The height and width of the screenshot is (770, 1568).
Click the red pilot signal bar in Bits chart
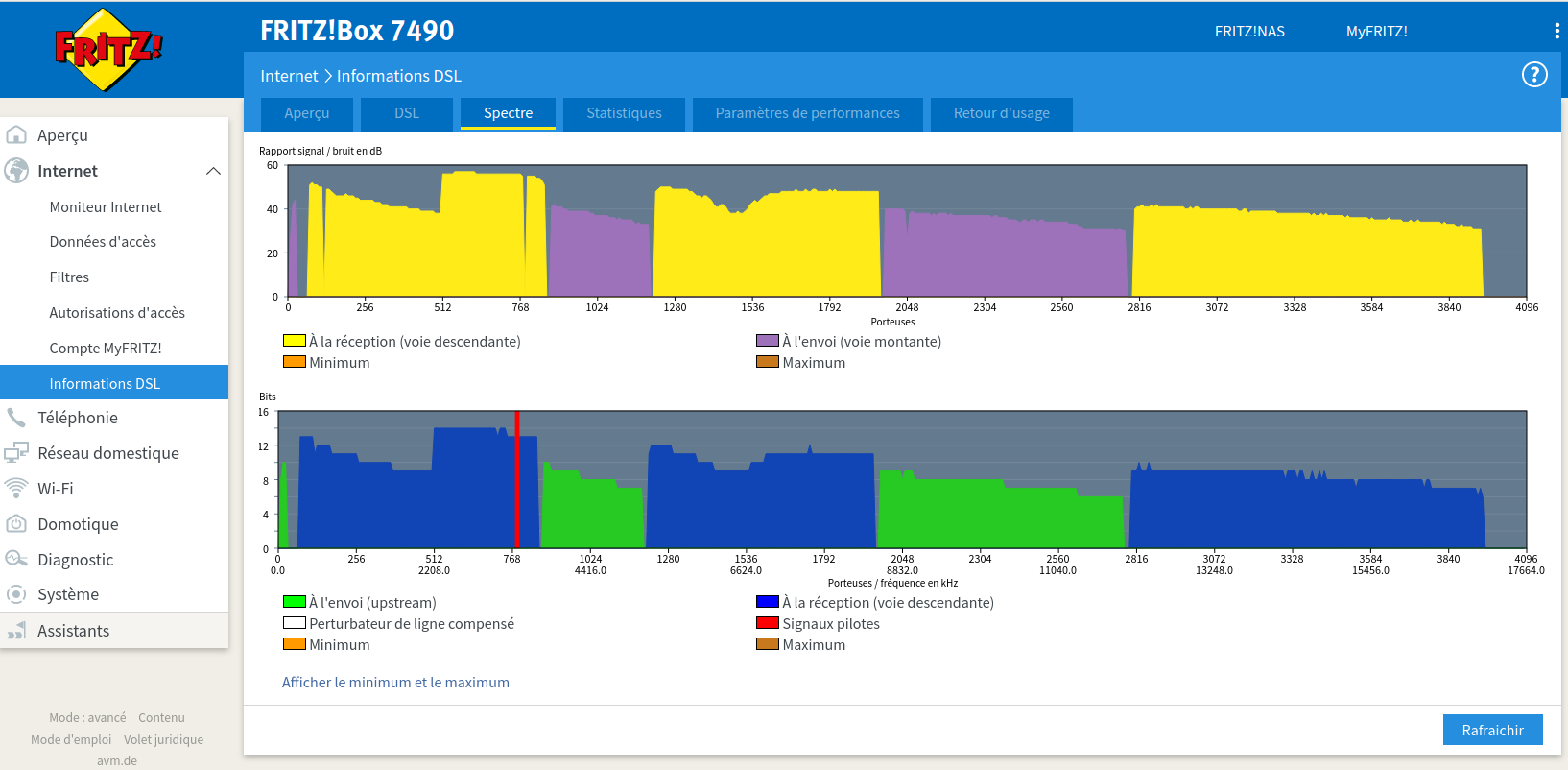click(517, 479)
